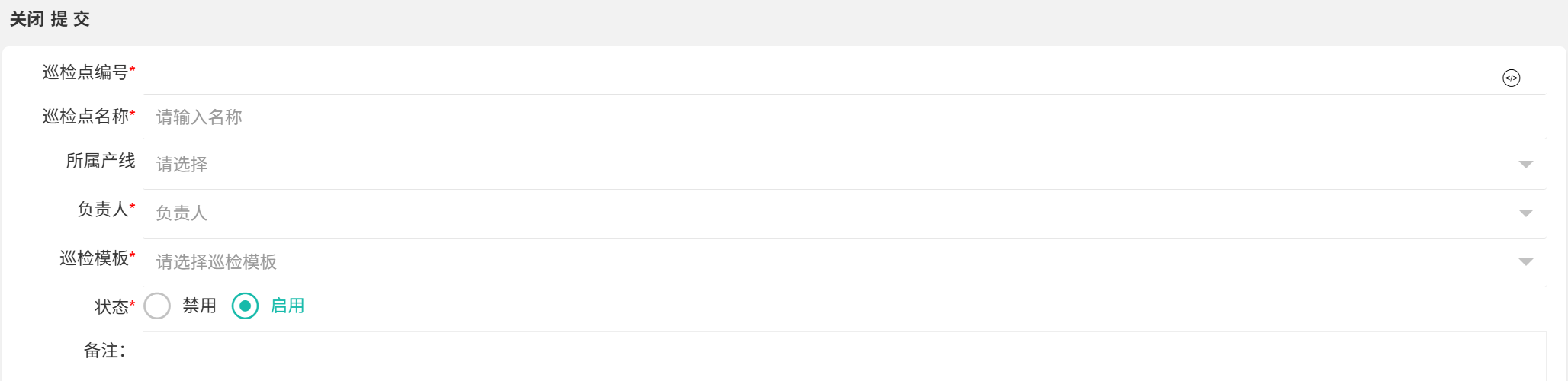Click the 禁用 option label text
Image resolution: width=1568 pixels, height=381 pixels.
199,306
